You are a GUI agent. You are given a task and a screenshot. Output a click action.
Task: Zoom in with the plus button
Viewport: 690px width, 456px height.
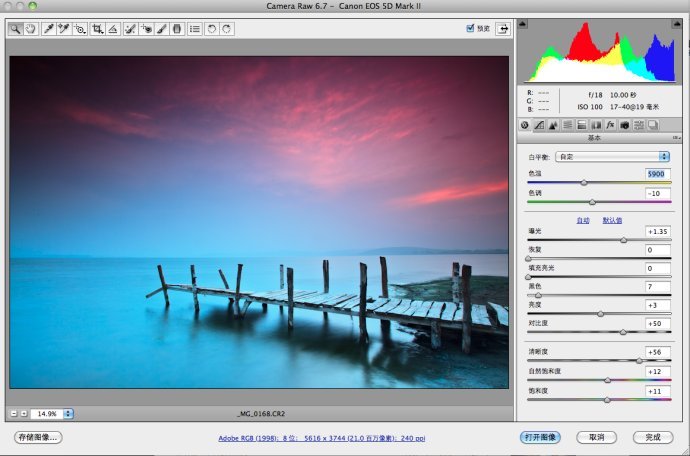coord(24,414)
